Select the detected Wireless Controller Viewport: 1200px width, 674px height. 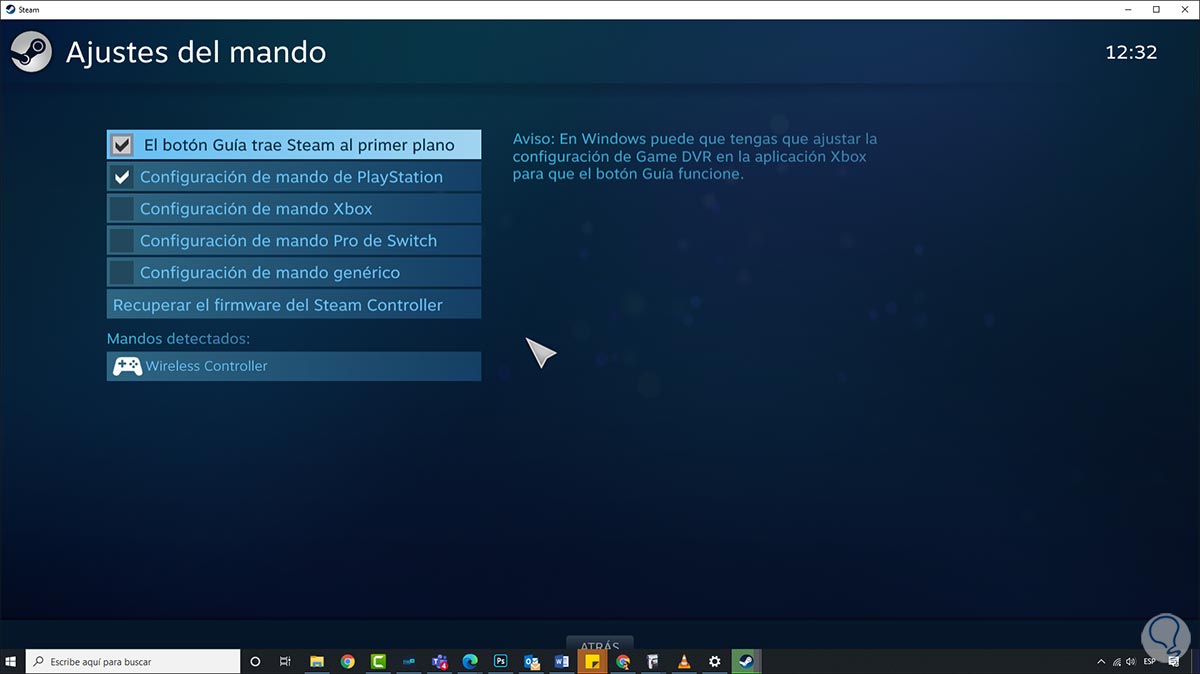pos(293,366)
